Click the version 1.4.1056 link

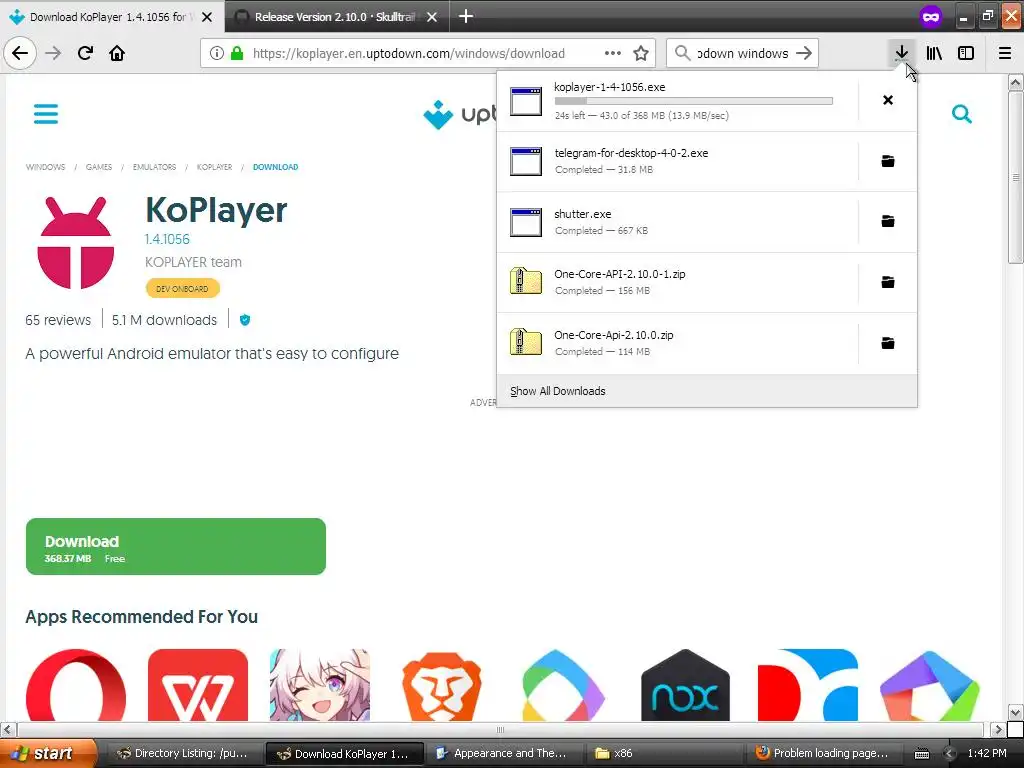coord(167,239)
